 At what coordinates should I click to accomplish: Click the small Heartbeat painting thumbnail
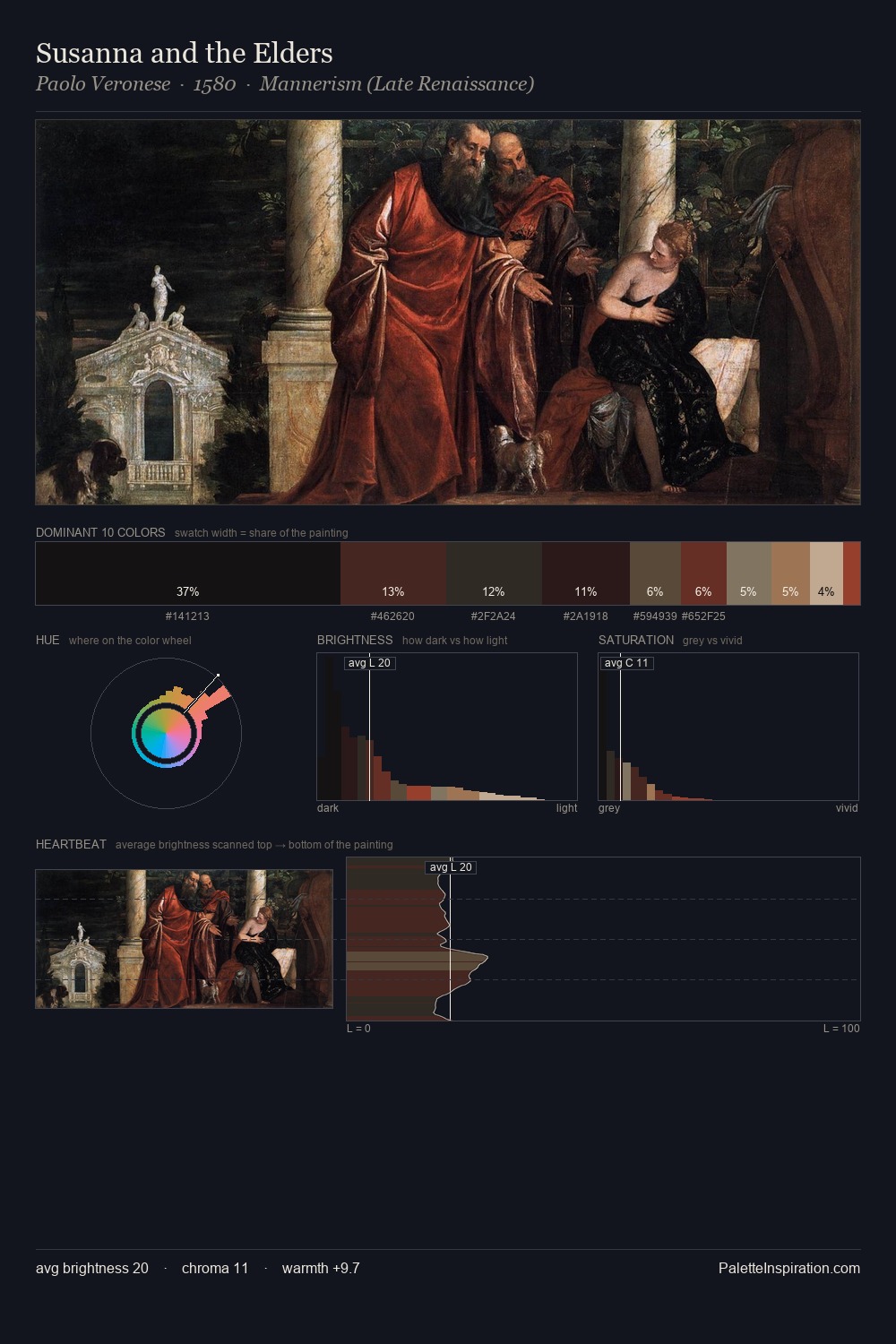[184, 939]
